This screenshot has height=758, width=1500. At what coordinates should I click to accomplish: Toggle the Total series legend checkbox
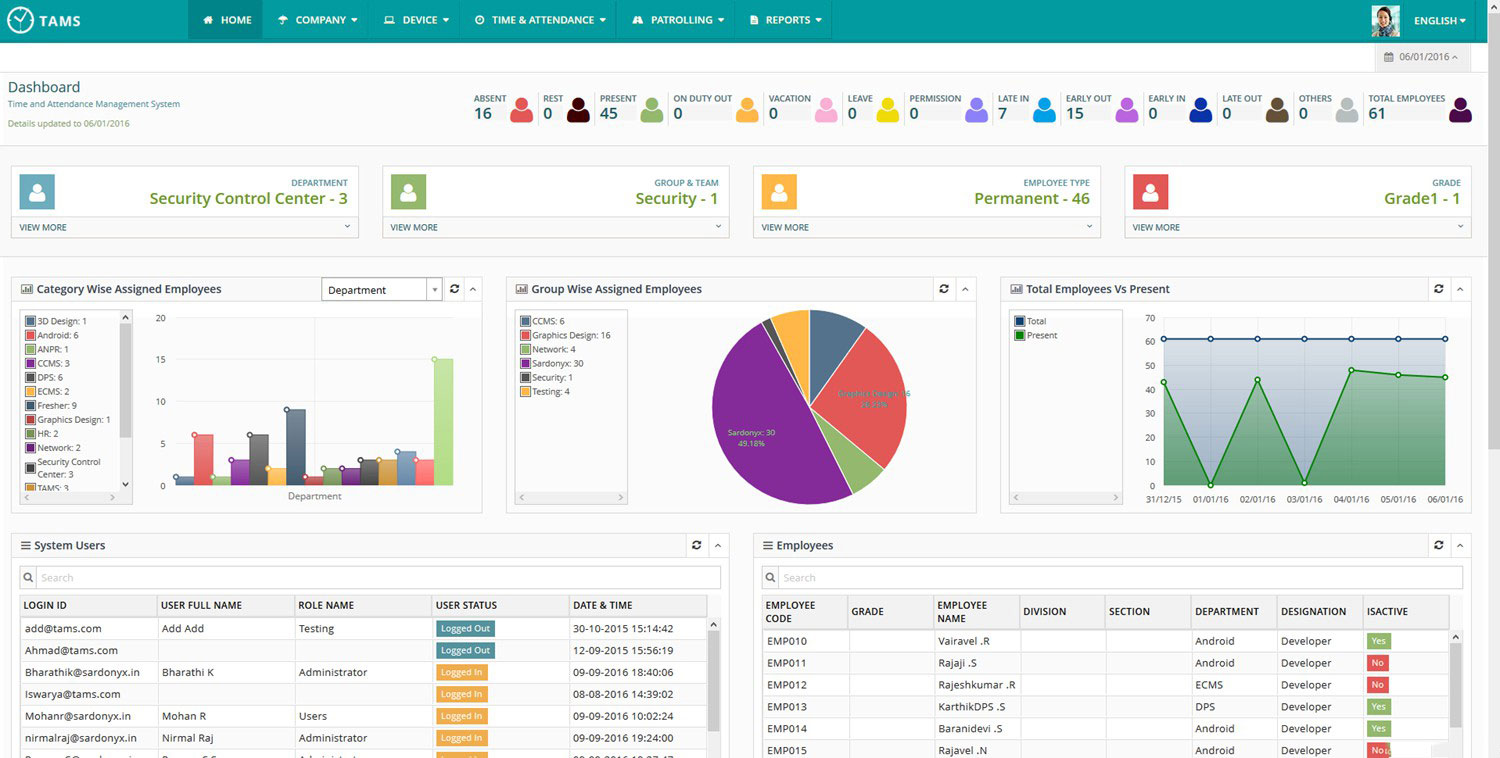[1019, 321]
